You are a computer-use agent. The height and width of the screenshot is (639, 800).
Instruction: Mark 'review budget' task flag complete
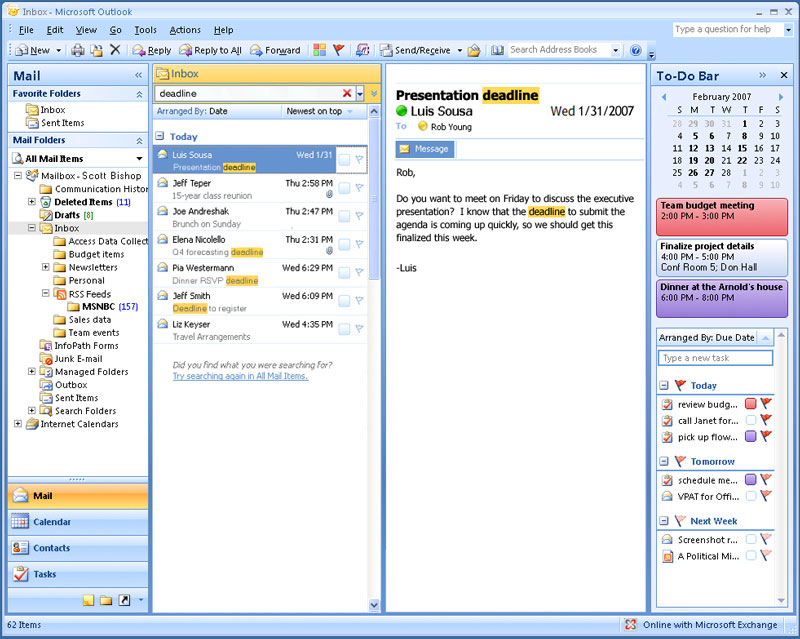(766, 404)
